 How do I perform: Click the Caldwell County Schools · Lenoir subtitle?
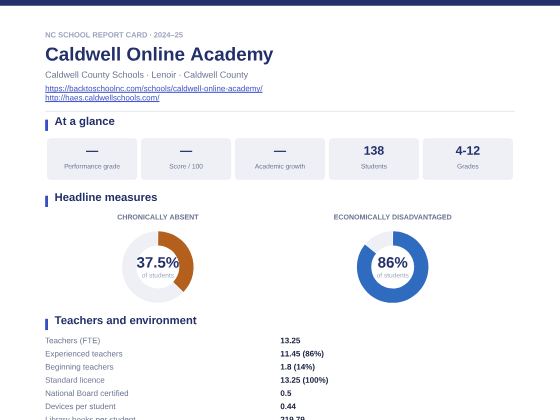[146, 75]
